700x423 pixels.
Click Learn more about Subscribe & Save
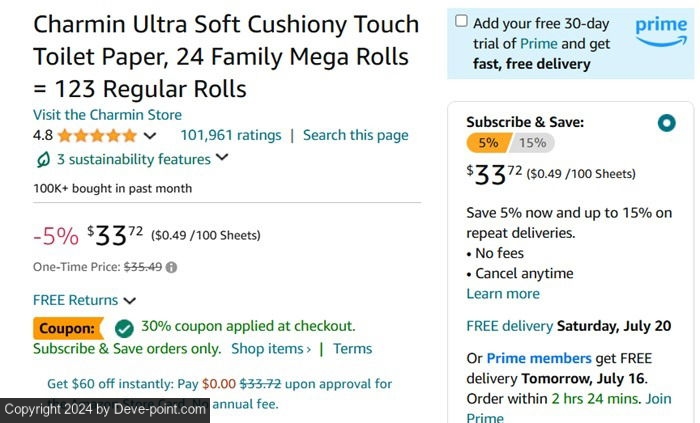point(503,294)
